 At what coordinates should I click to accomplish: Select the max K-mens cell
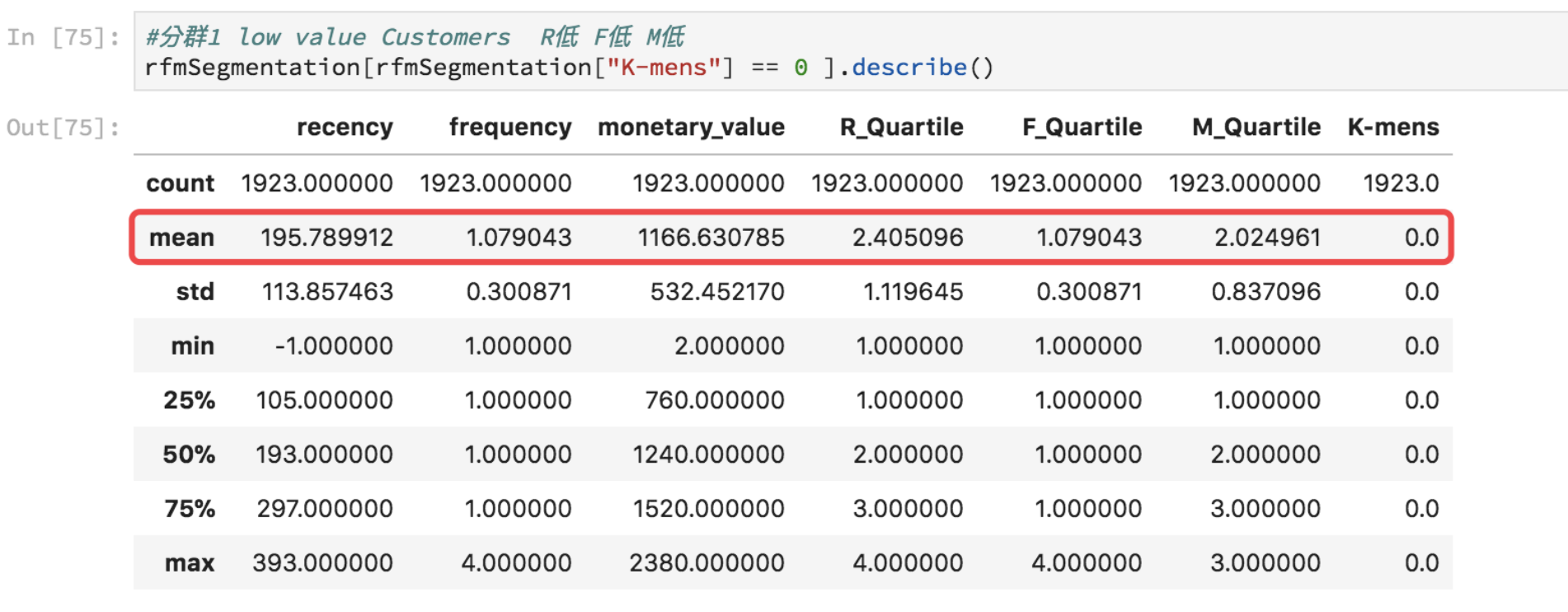coord(1422,563)
